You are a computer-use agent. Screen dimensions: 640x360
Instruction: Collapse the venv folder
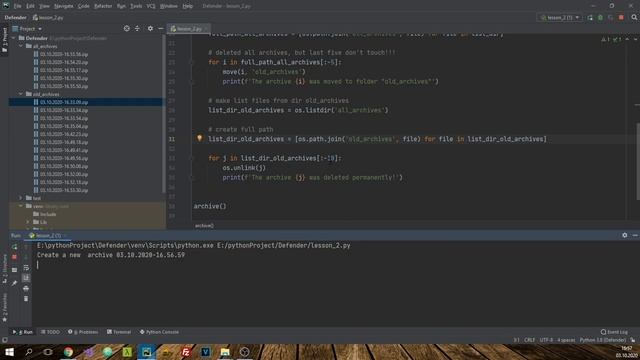point(21,206)
